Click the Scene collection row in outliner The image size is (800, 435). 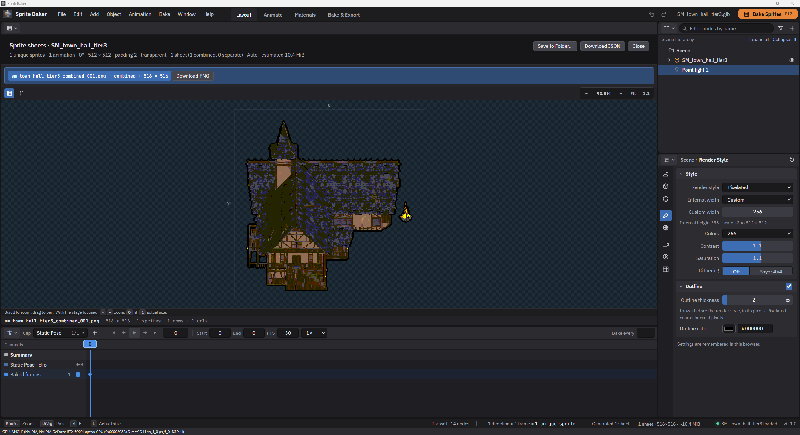click(729, 50)
